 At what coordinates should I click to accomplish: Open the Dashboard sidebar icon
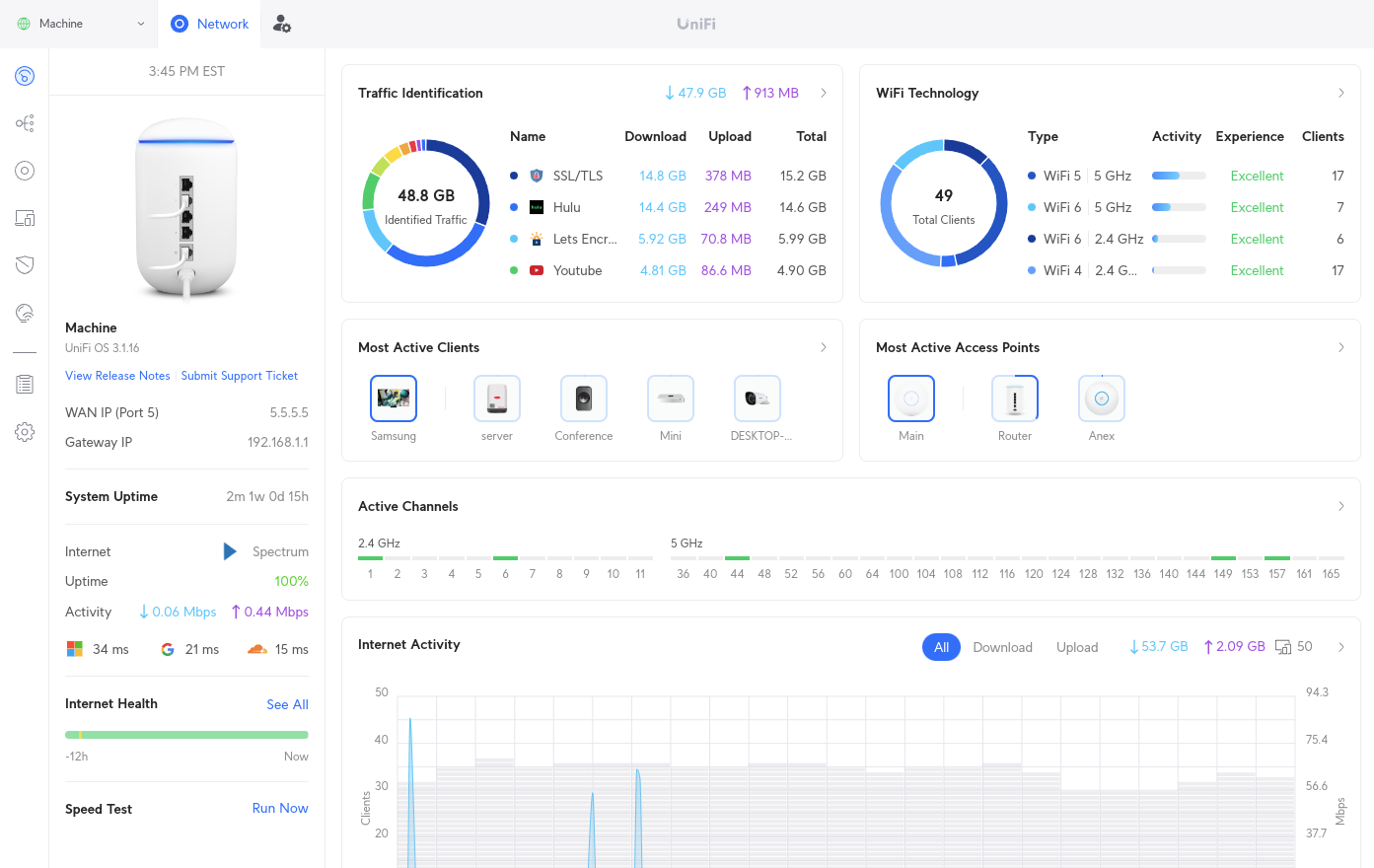pos(25,76)
